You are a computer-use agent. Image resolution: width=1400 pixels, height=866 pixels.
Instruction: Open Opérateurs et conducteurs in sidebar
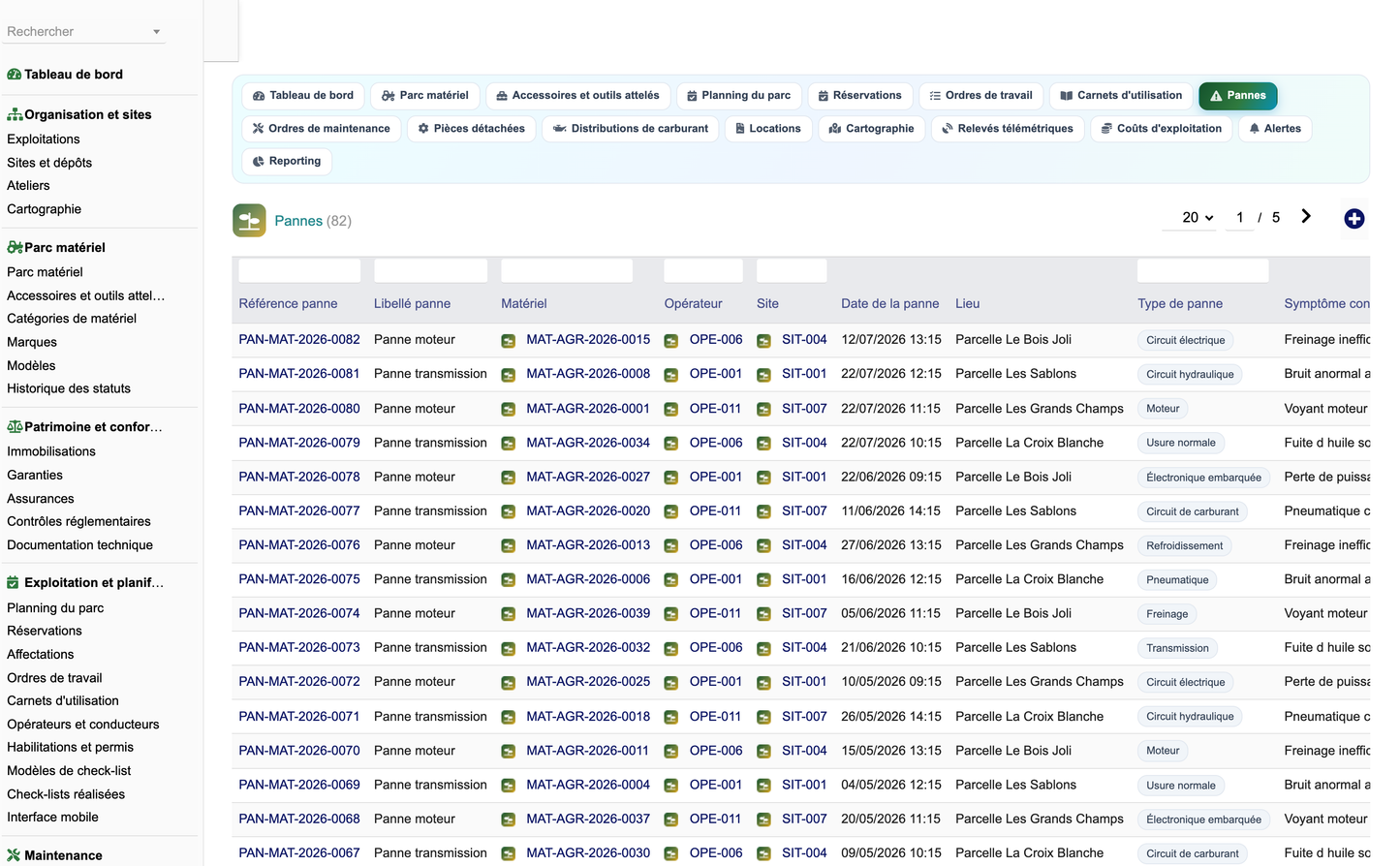(x=82, y=725)
